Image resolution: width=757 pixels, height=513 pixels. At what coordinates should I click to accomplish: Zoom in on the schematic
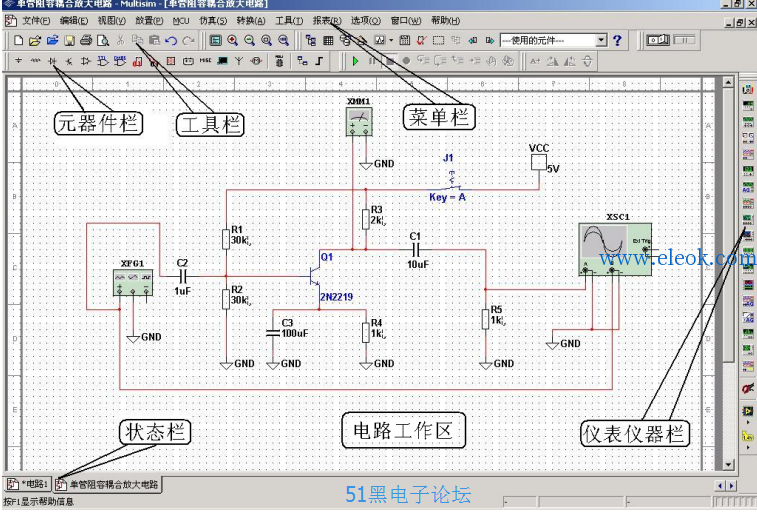coord(232,41)
